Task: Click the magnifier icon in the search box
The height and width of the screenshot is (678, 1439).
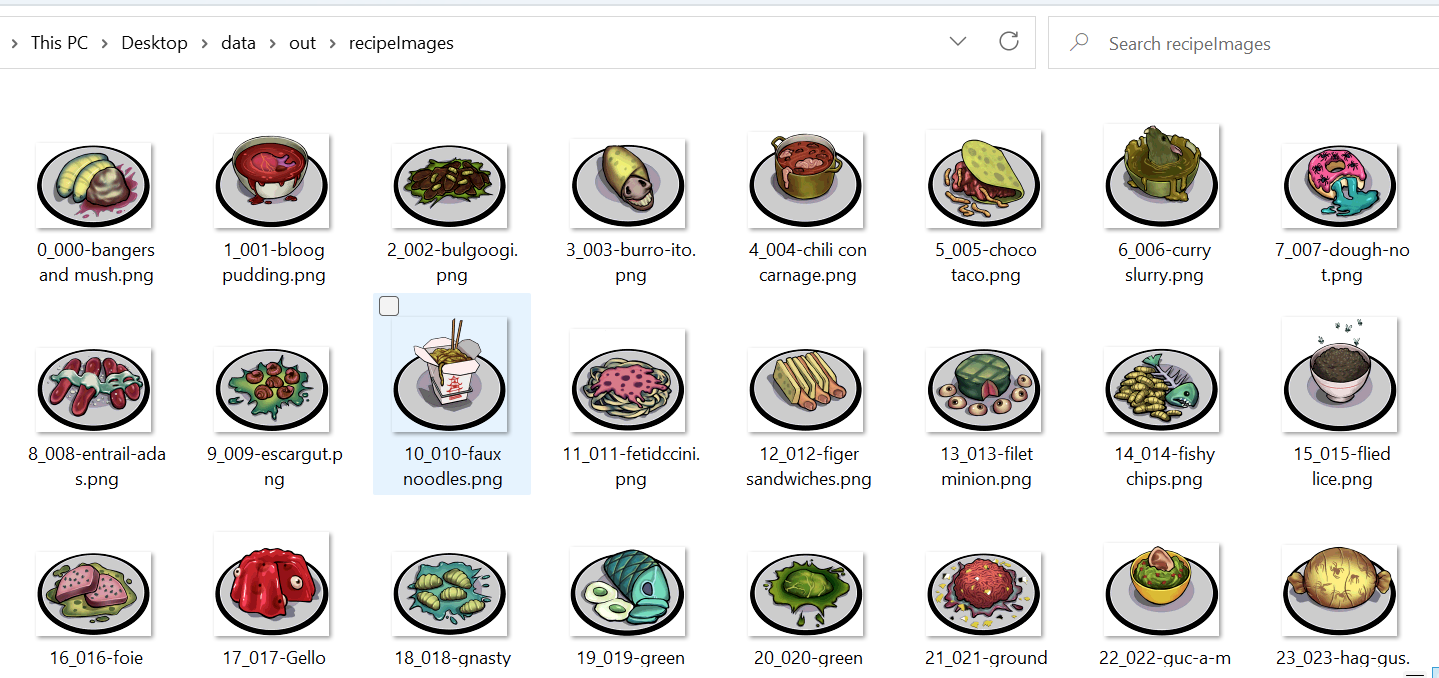Action: coord(1077,42)
